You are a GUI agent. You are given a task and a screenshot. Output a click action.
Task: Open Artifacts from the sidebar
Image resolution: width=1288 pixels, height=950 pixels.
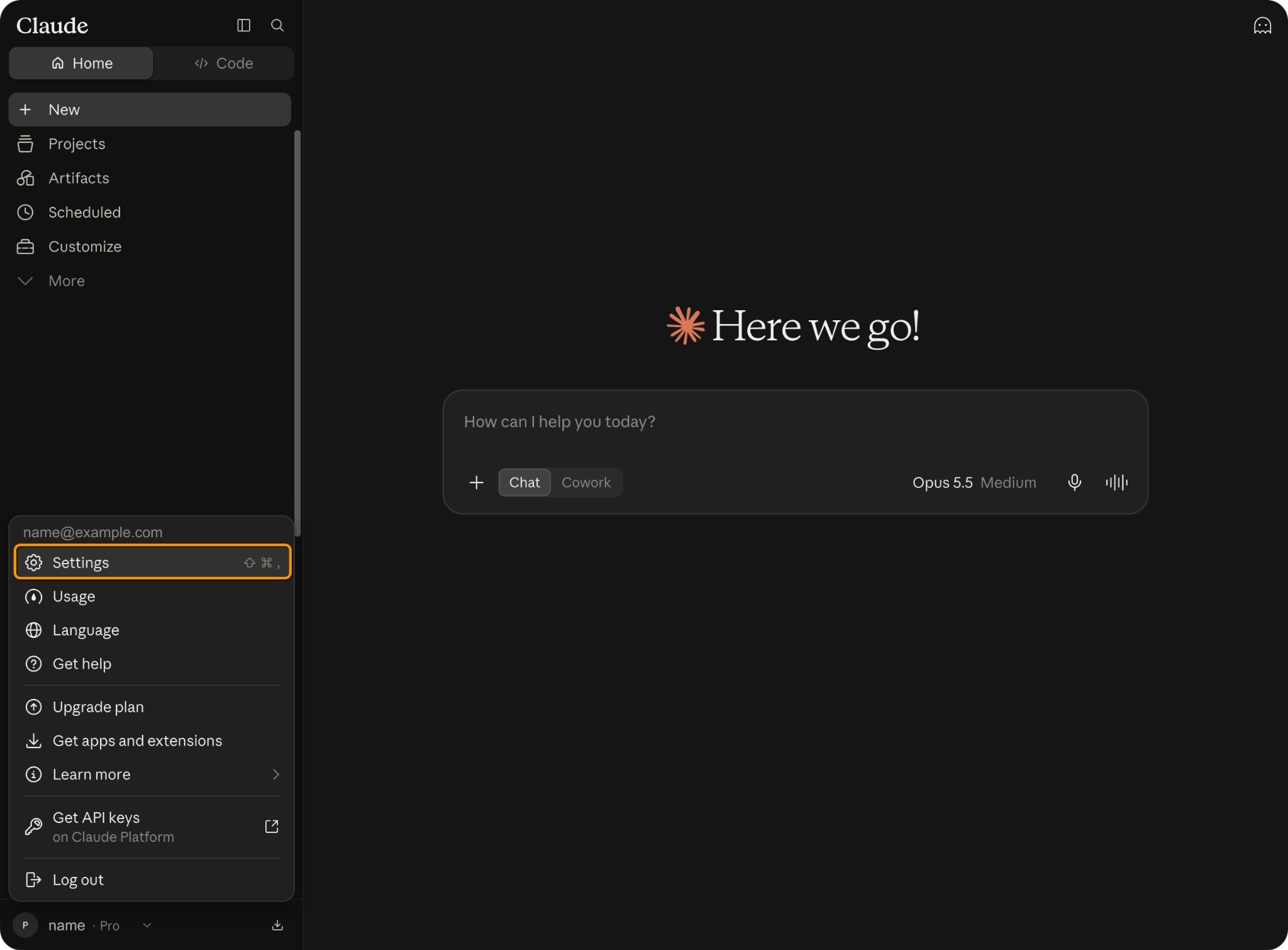coord(150,178)
